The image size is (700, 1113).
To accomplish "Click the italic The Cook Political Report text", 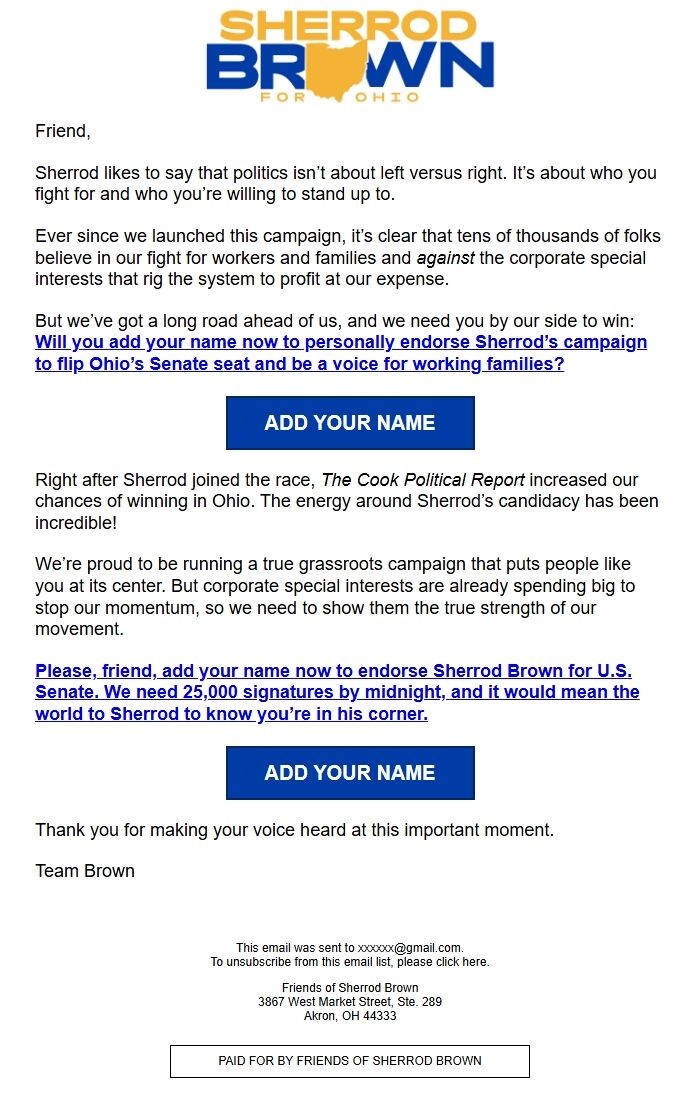I will coord(422,480).
